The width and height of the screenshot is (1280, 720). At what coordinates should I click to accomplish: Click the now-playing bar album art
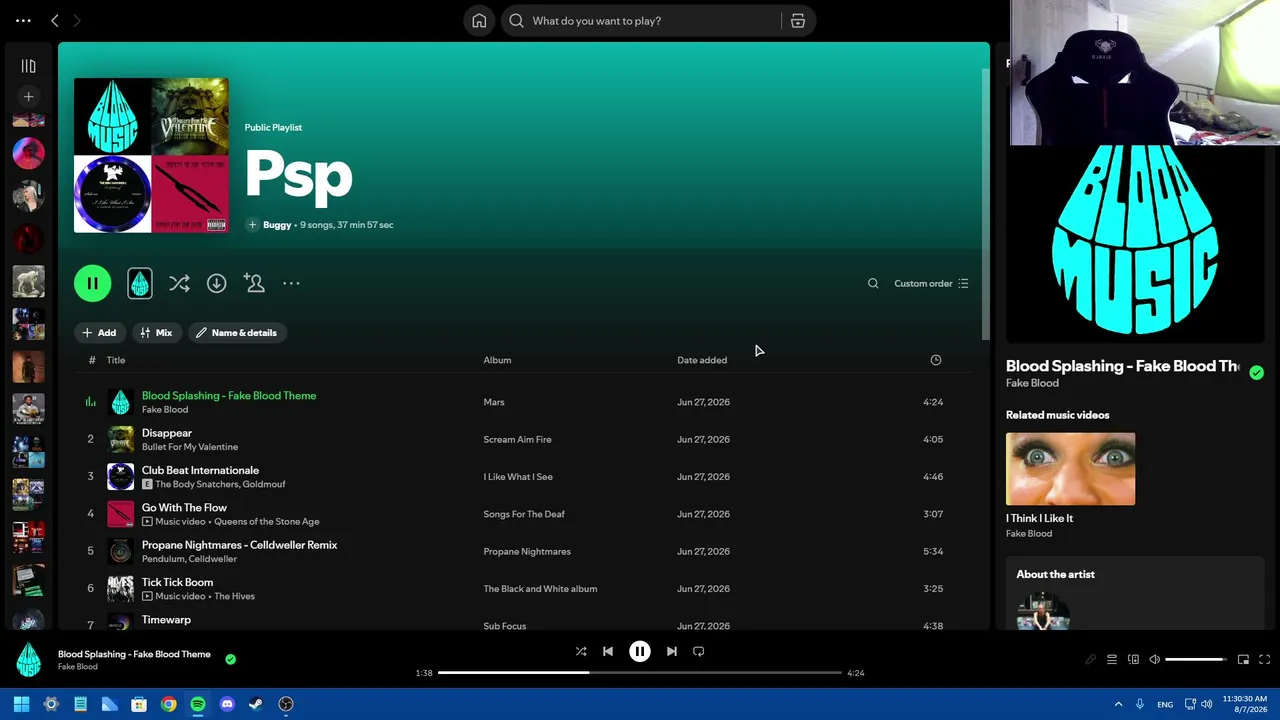[x=29, y=660]
